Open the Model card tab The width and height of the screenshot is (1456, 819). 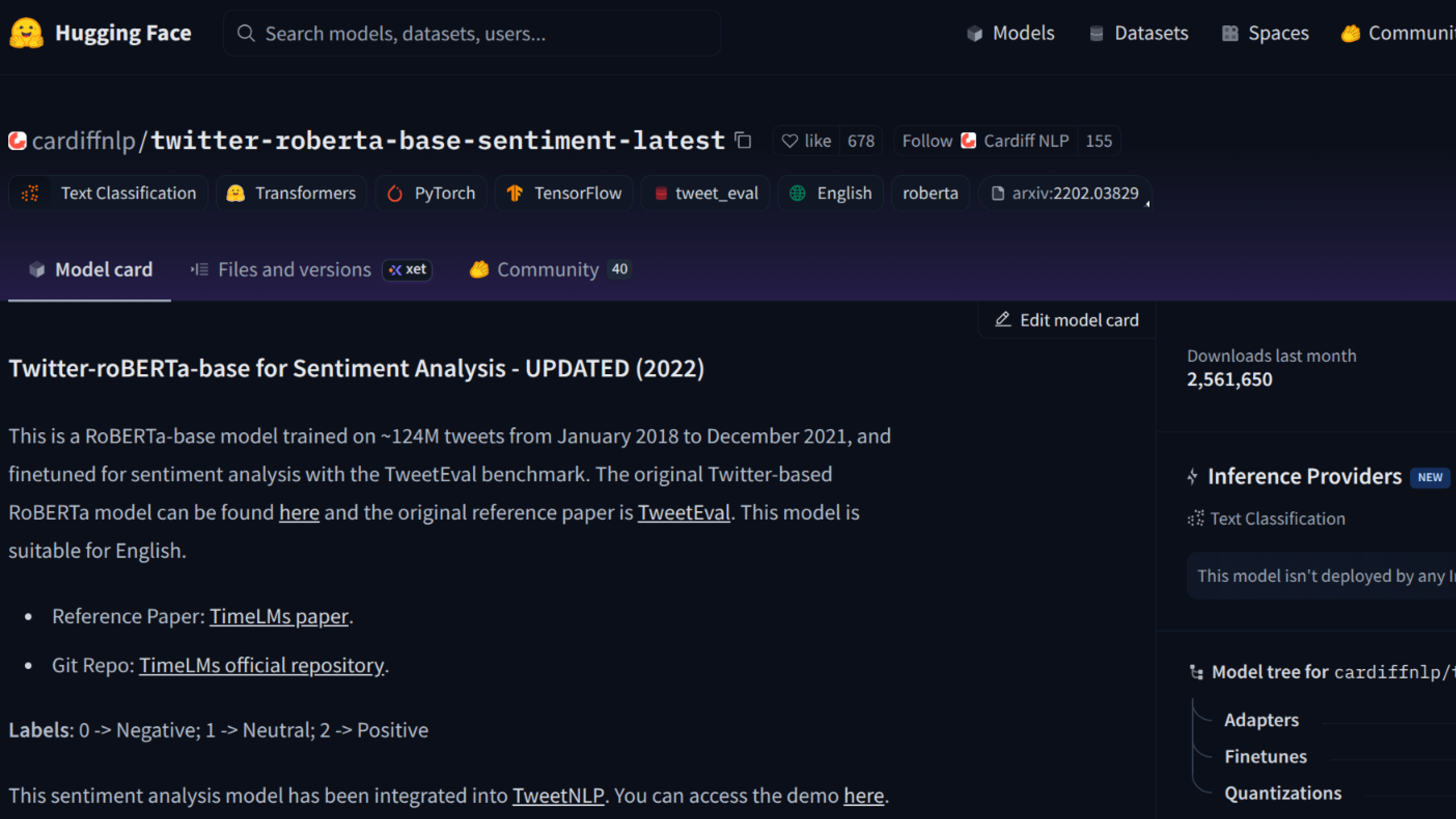point(90,270)
